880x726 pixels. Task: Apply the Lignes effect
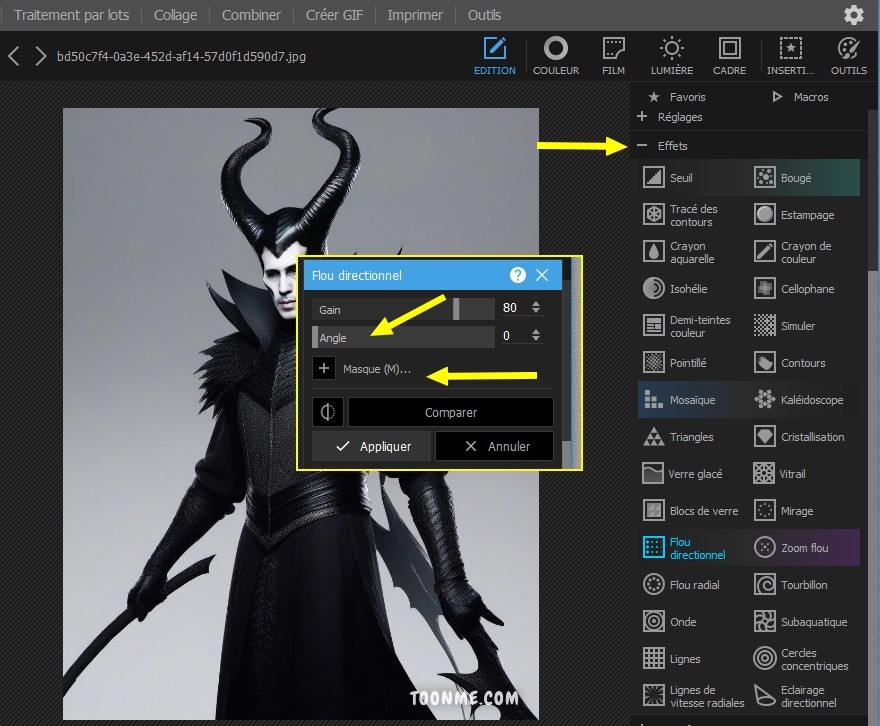671,659
